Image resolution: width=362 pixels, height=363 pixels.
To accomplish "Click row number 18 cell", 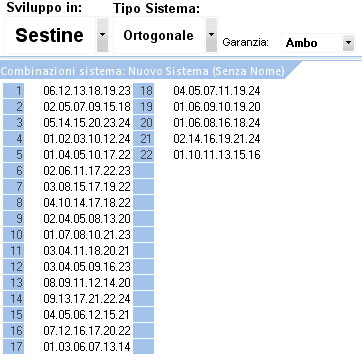I will point(144,91).
